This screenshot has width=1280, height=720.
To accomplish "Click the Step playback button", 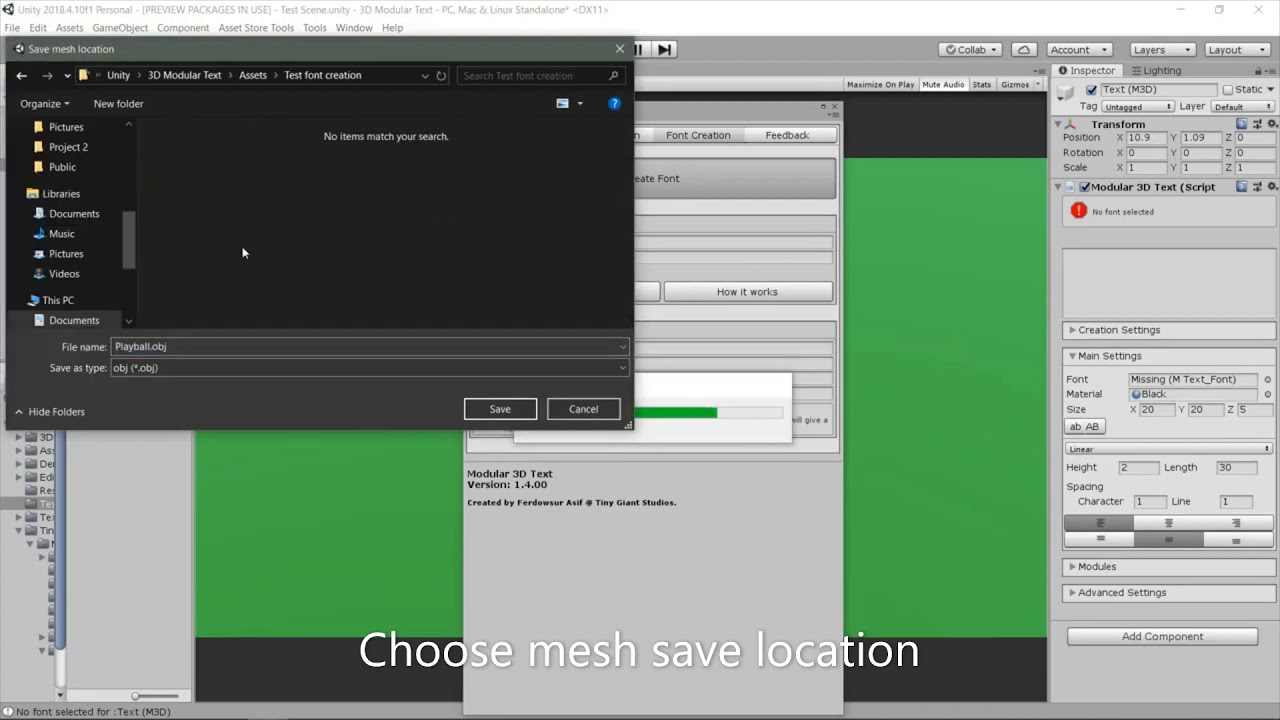I will tap(664, 49).
